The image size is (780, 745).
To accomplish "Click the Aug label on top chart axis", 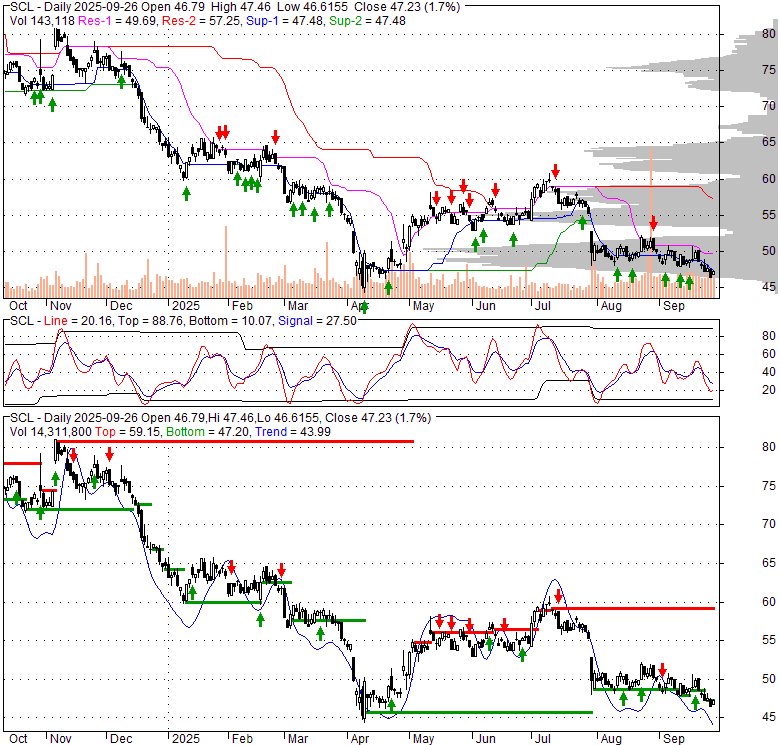I will [611, 306].
